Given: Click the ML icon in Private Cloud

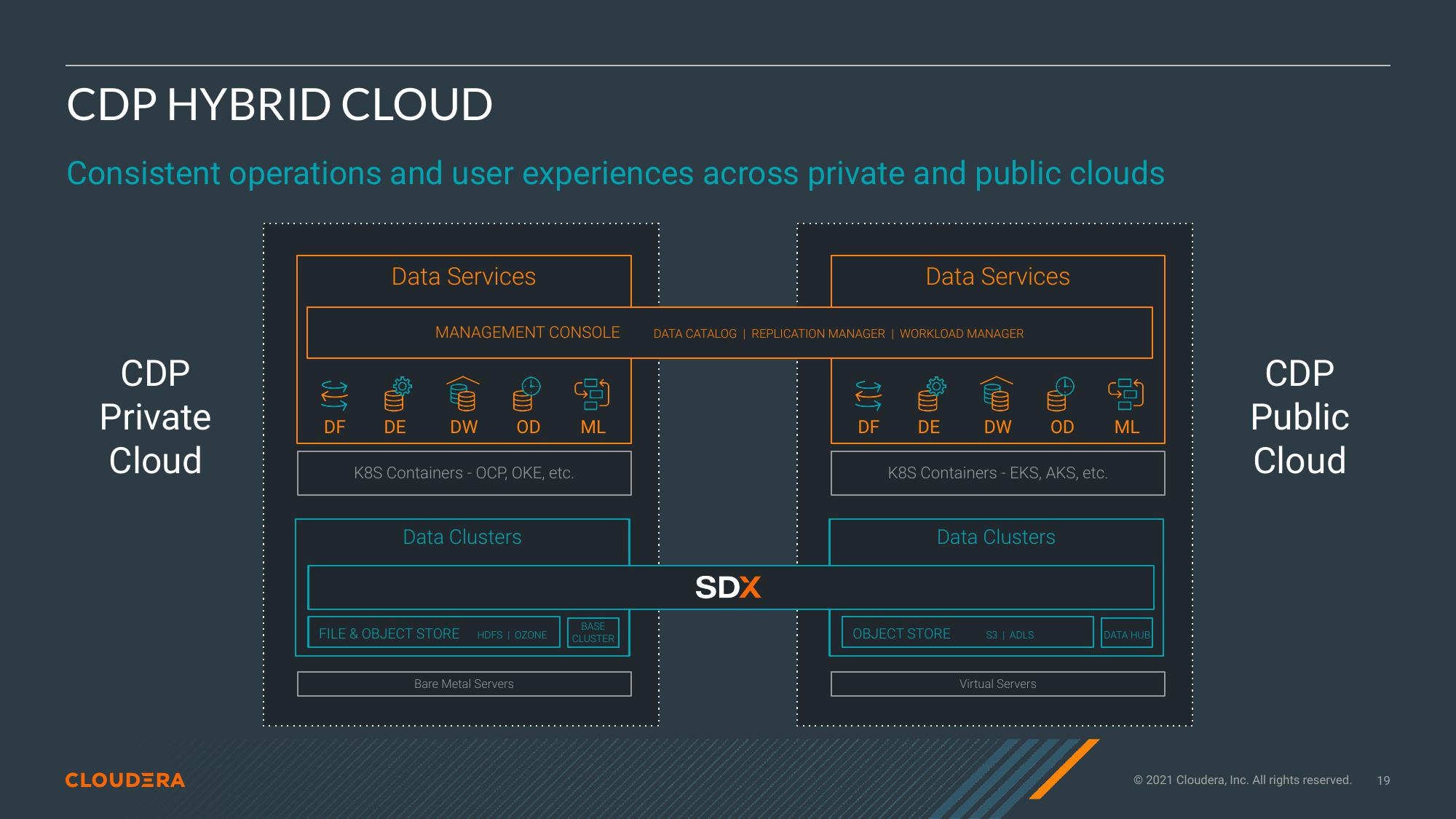Looking at the screenshot, I should pyautogui.click(x=592, y=394).
